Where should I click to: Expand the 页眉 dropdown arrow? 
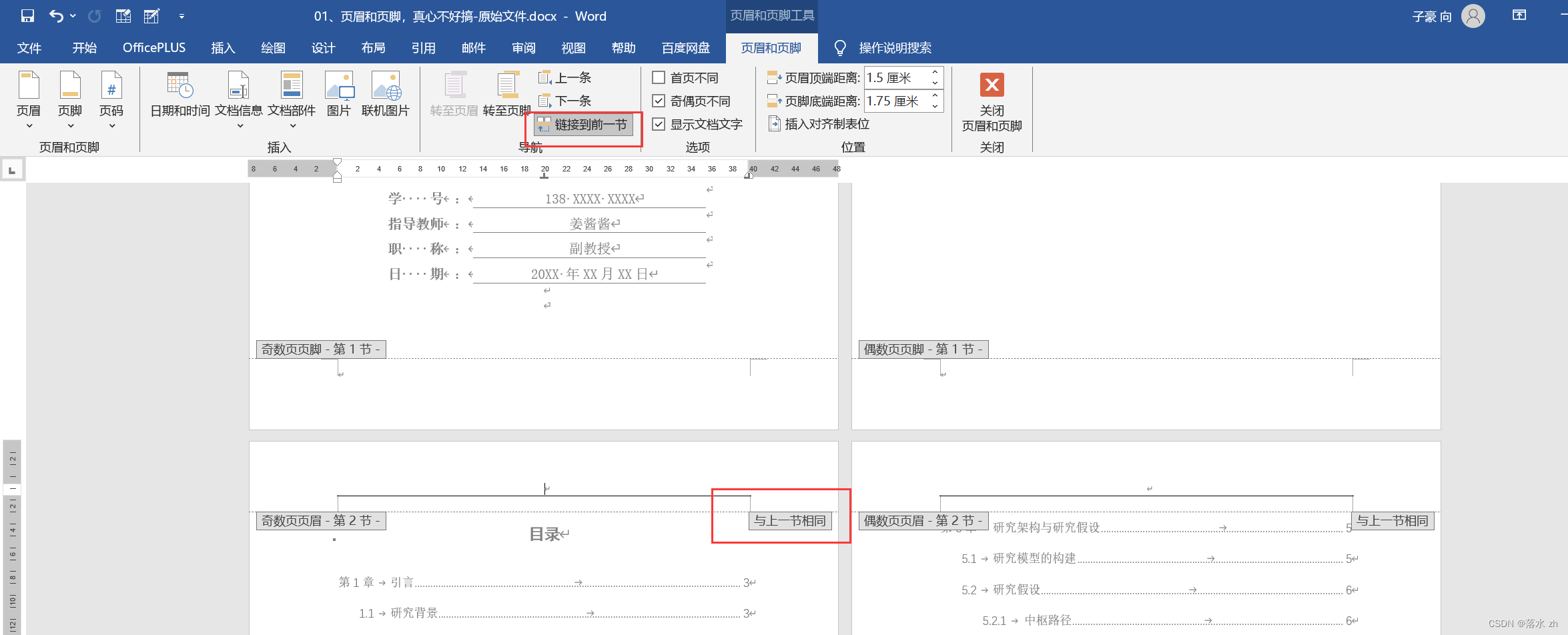pos(29,126)
